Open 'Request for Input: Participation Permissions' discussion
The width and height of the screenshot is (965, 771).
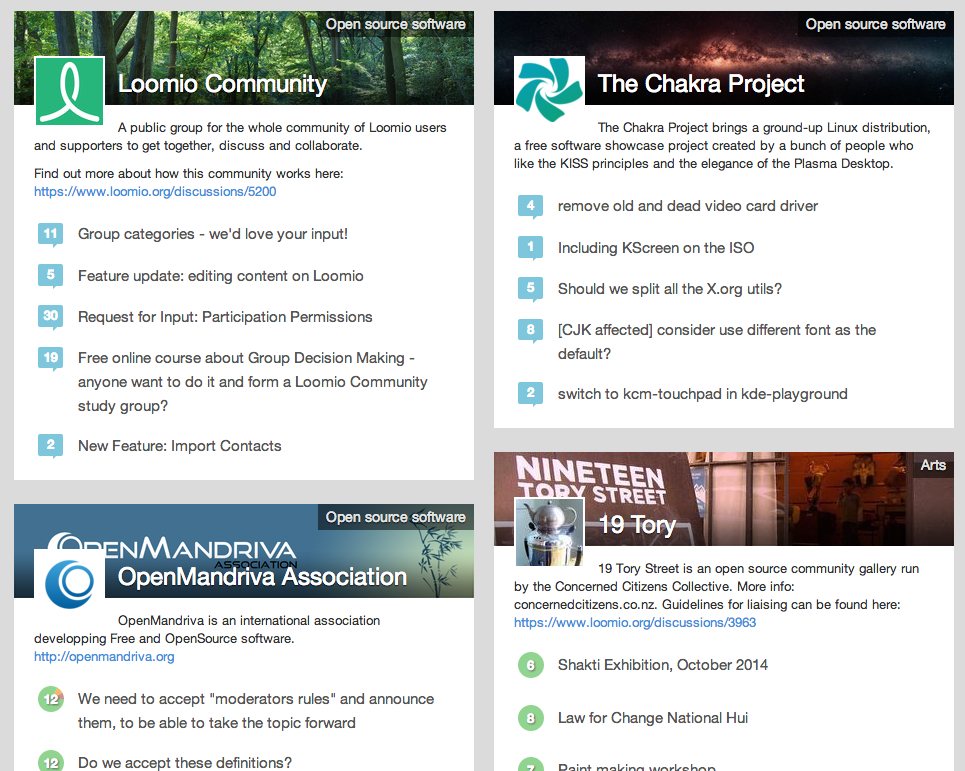[x=225, y=317]
